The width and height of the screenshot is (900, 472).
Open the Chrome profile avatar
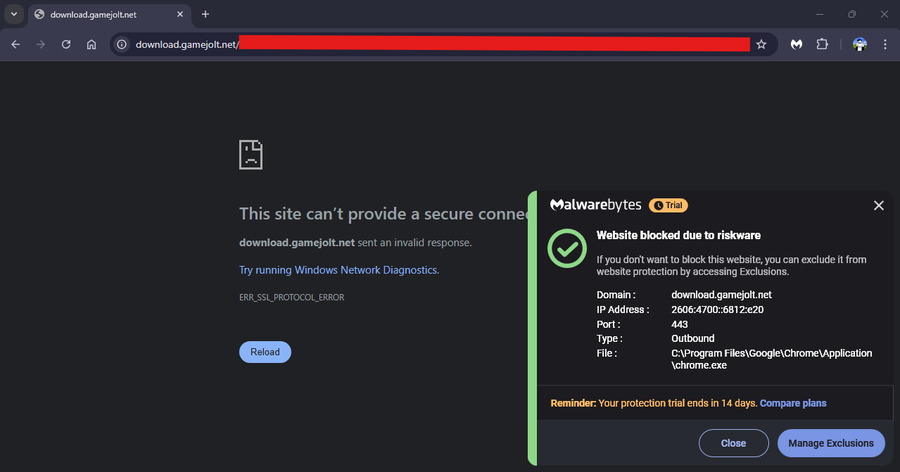pyautogui.click(x=859, y=44)
